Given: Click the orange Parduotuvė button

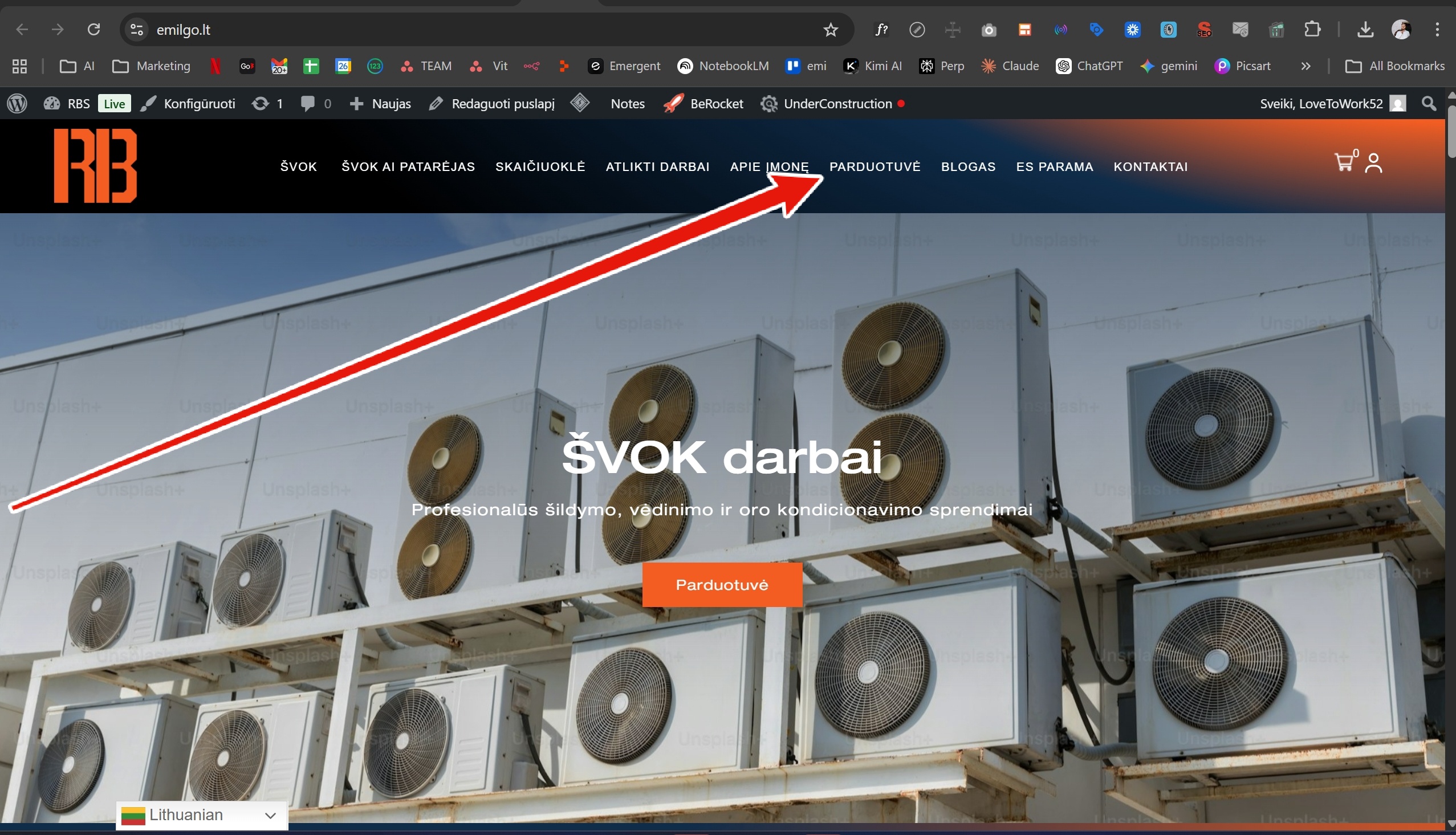Looking at the screenshot, I should coord(721,585).
